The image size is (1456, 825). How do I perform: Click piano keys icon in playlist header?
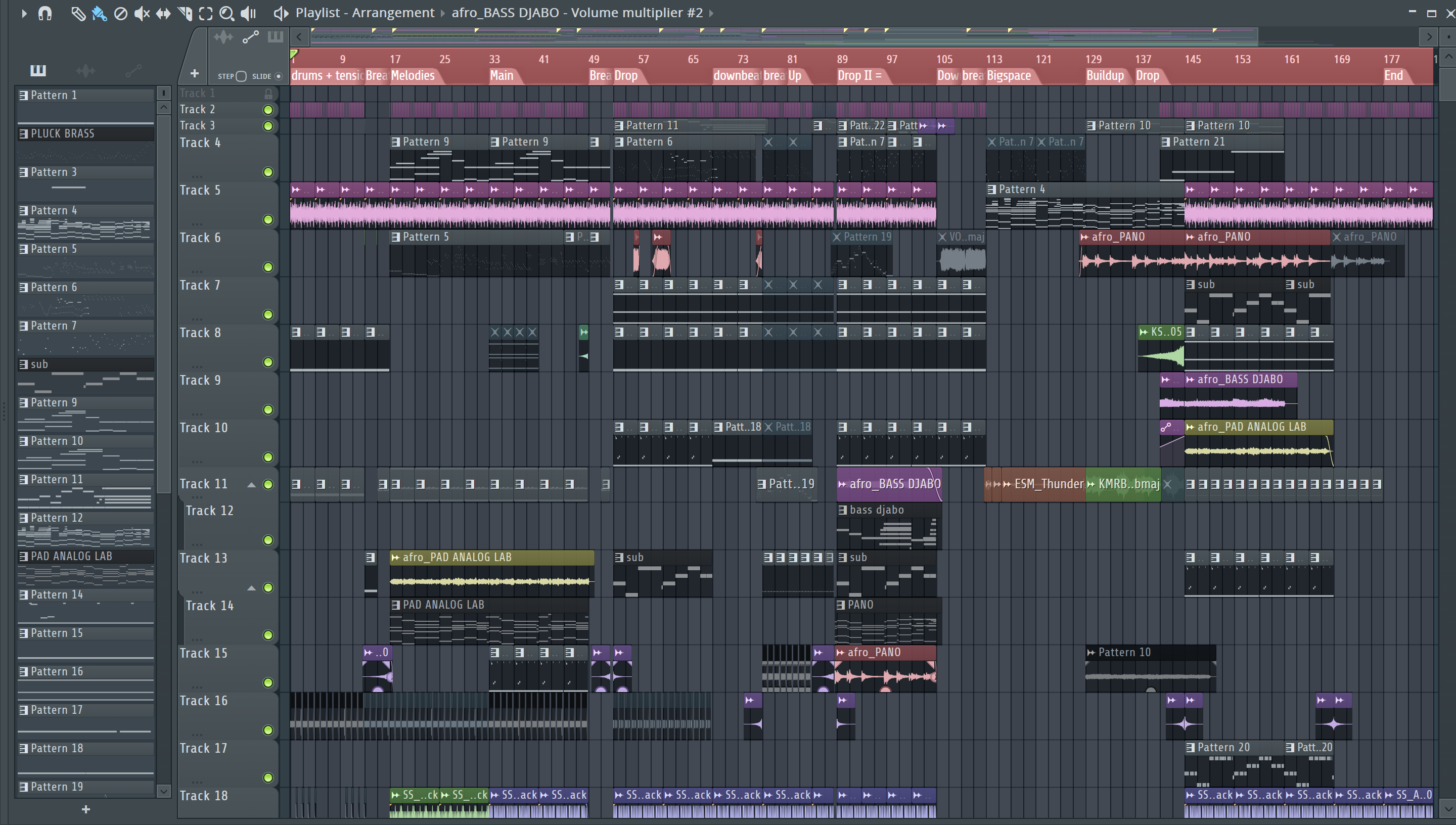tap(276, 37)
